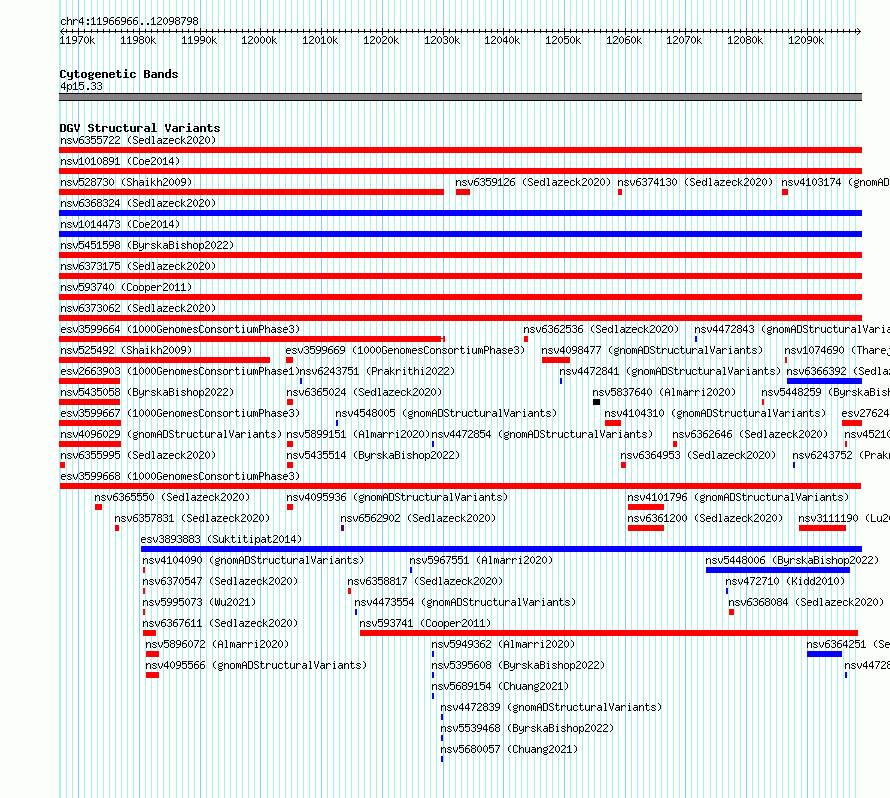
Task: Open nsv5689154 (Chuang2021) label
Action: pyautogui.click(x=500, y=686)
